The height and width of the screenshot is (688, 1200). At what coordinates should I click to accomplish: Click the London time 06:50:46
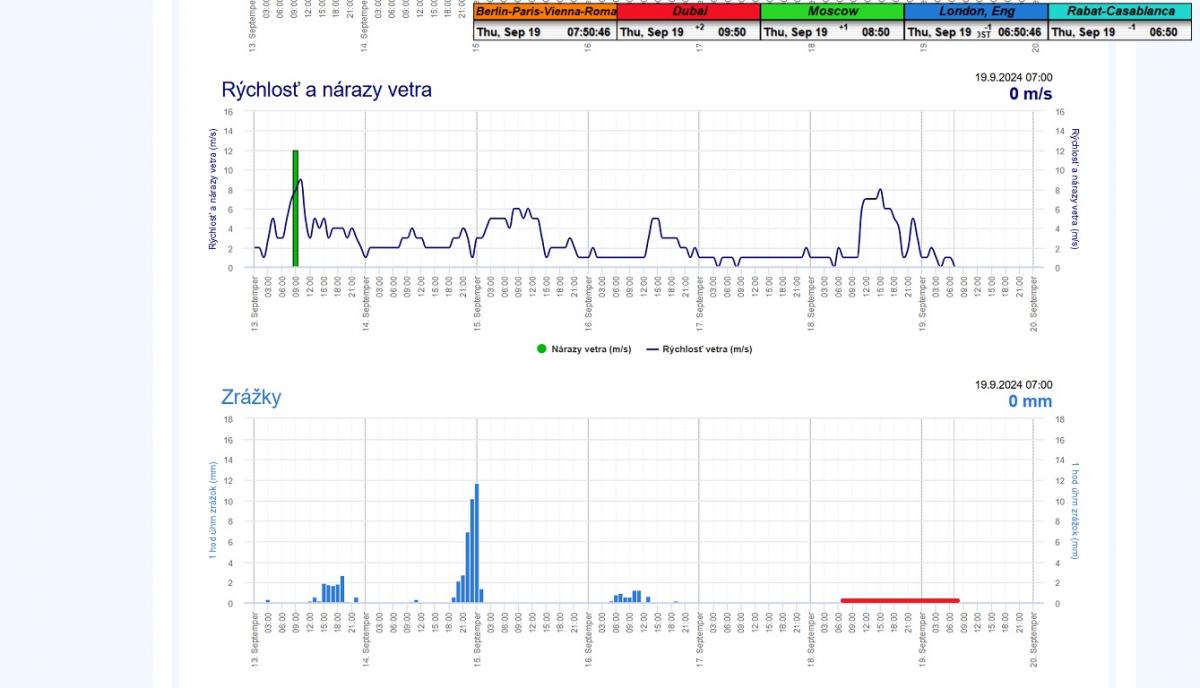[x=1020, y=32]
